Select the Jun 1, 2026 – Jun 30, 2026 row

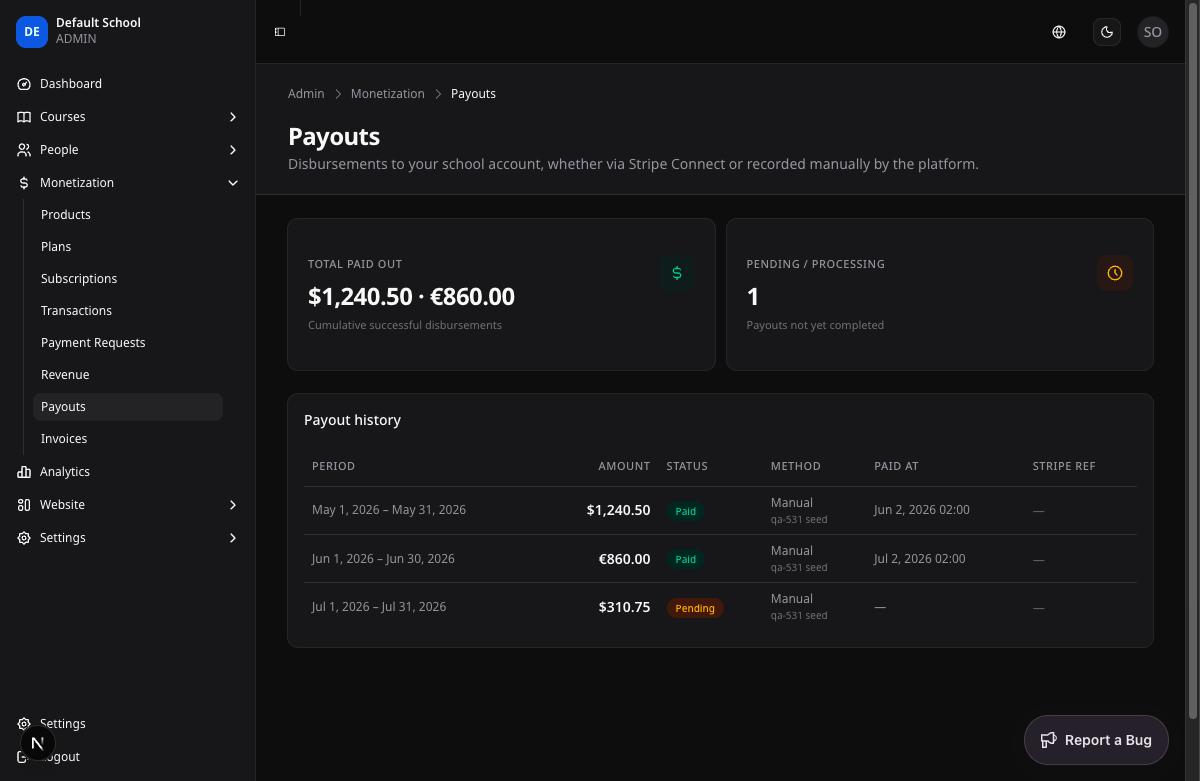point(720,559)
